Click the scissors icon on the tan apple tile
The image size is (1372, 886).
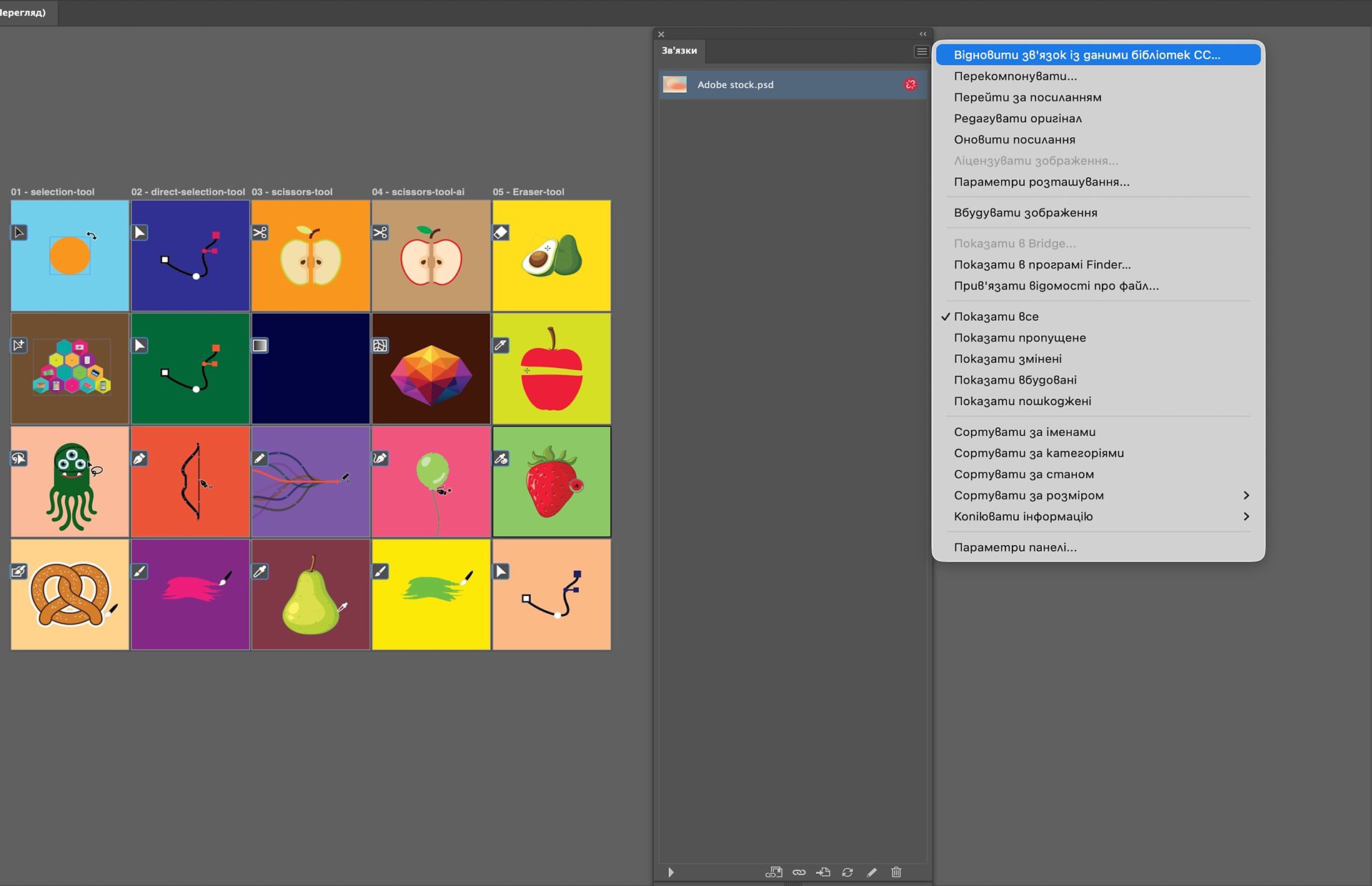pos(380,232)
